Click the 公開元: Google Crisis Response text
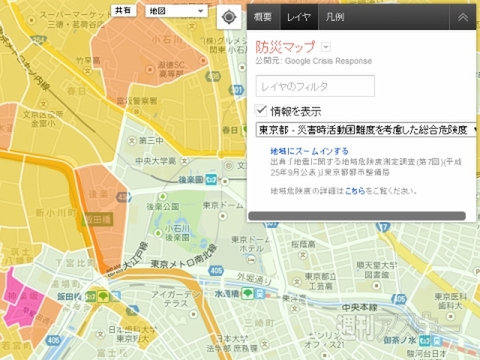 pos(314,61)
